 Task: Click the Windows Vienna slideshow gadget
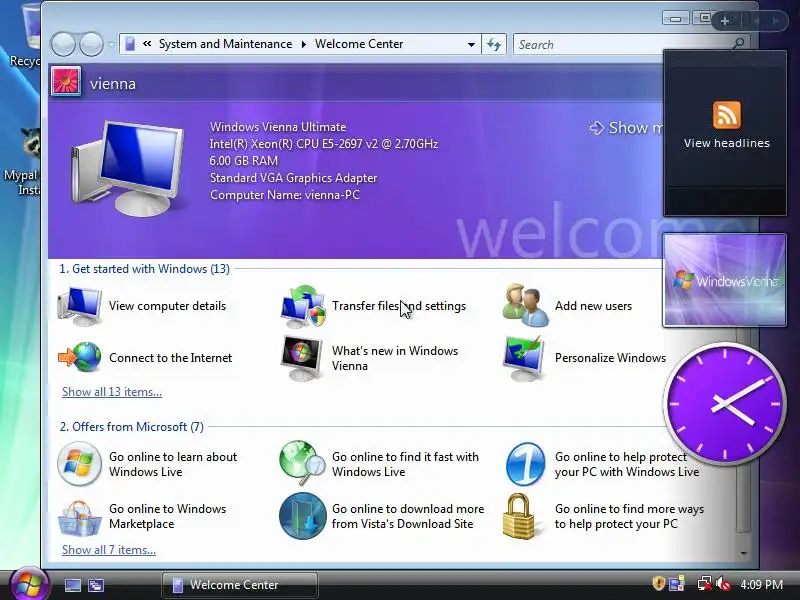click(x=724, y=280)
